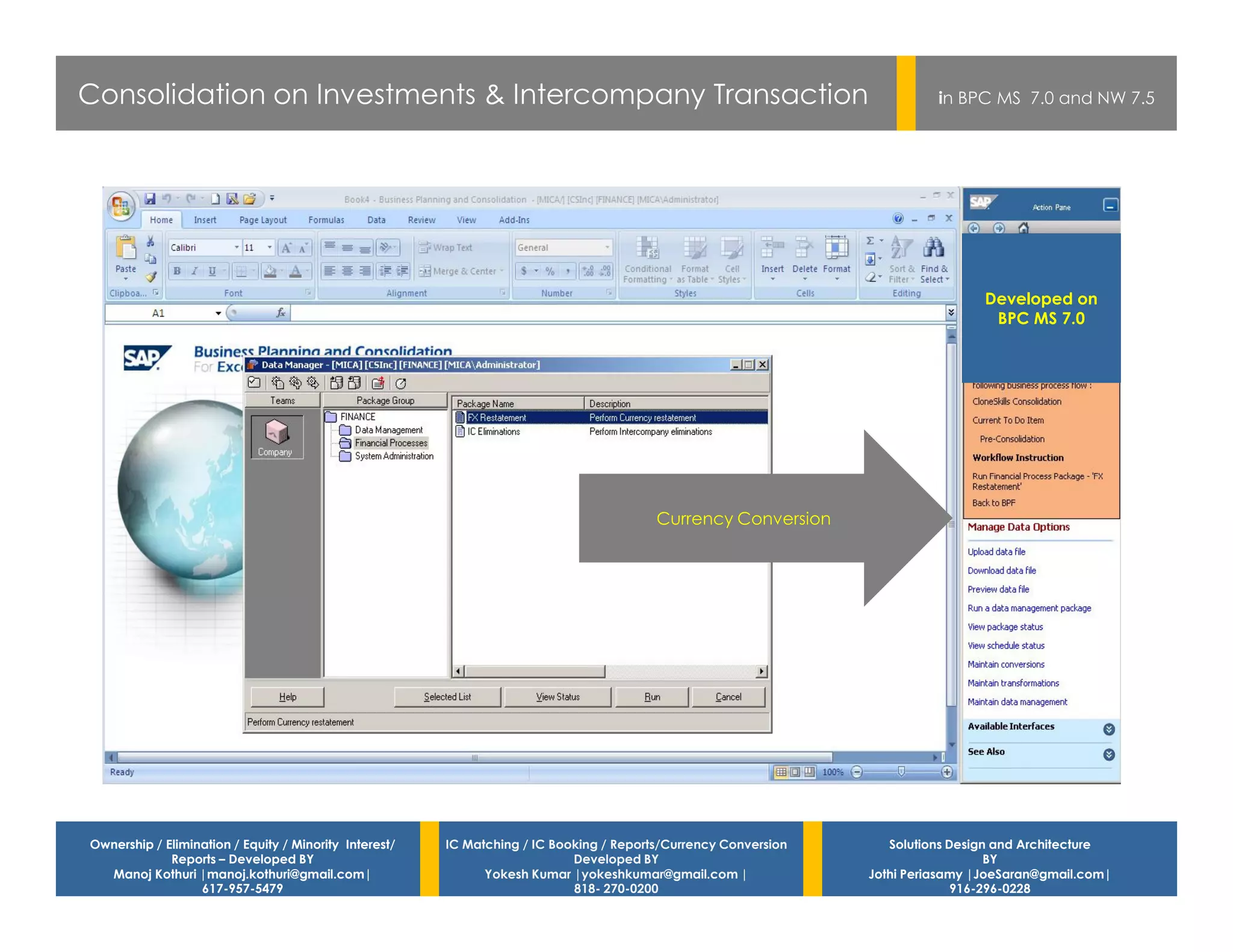This screenshot has height=952, width=1233.
Task: Open the Home ribbon tab
Action: [x=161, y=220]
